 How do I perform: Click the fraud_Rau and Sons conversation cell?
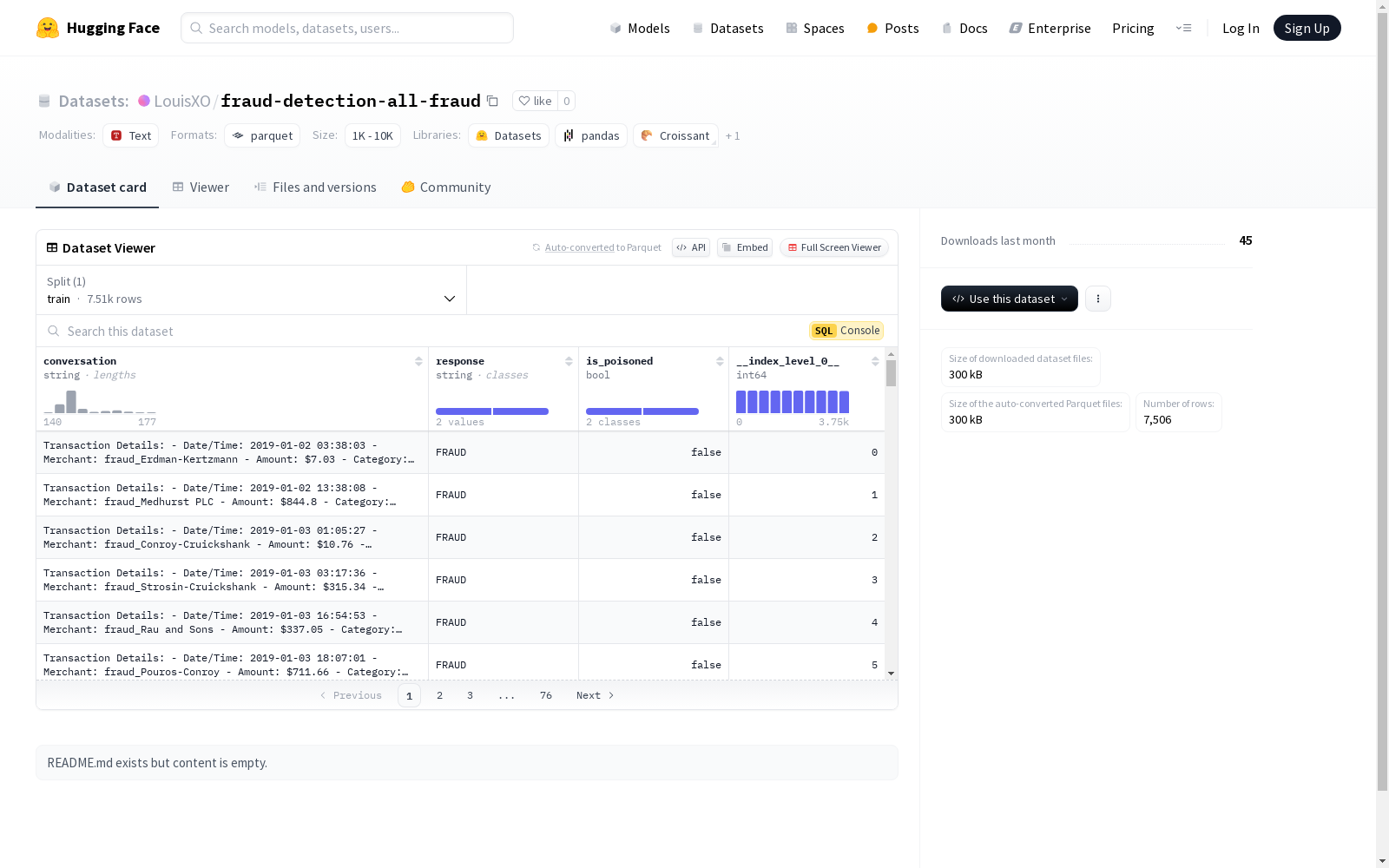(x=232, y=622)
